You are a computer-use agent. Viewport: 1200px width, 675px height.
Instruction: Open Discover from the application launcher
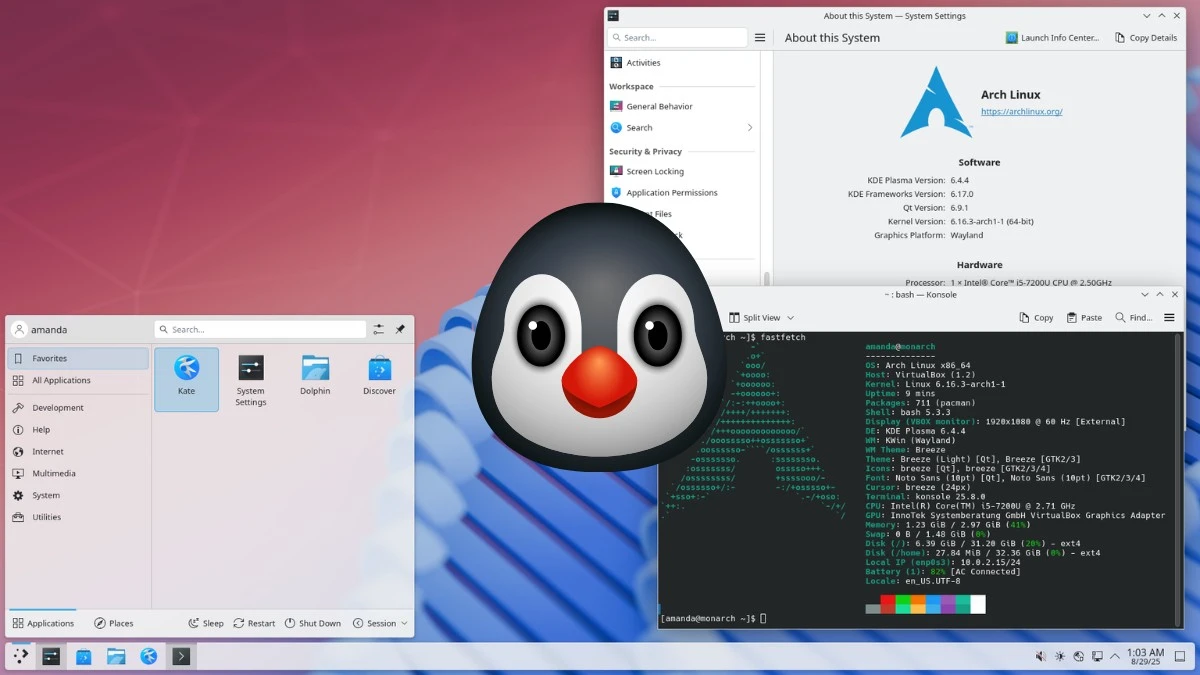pyautogui.click(x=379, y=379)
